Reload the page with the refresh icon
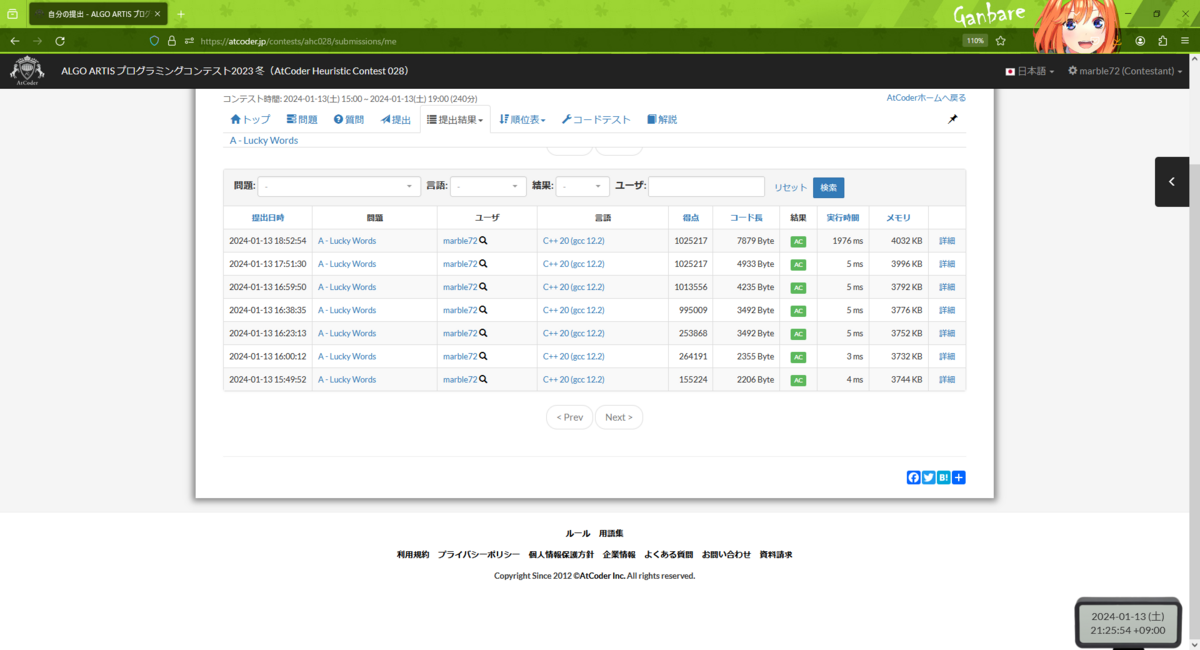This screenshot has height=650, width=1200. point(60,41)
